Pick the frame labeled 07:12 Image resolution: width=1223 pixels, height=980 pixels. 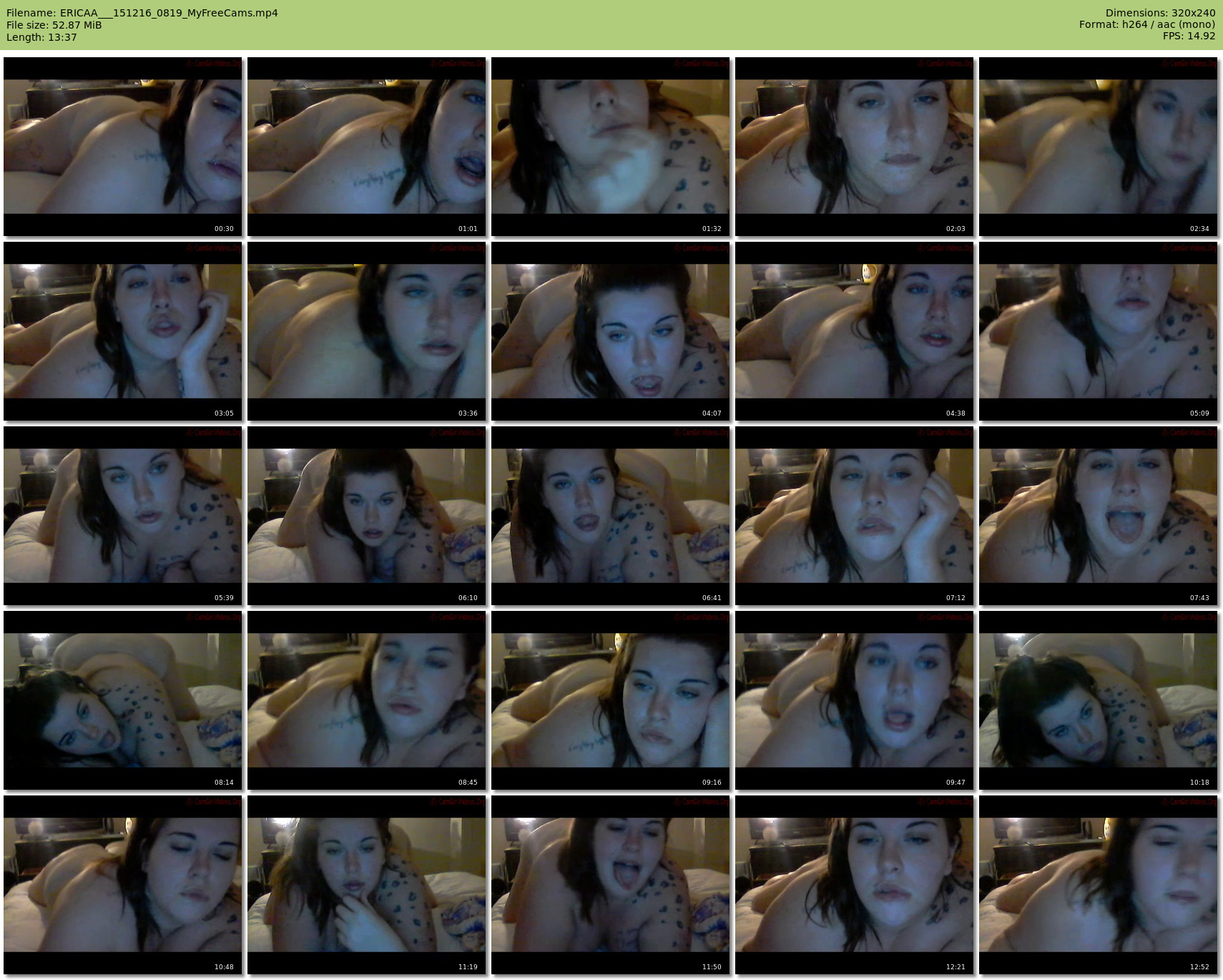855,516
